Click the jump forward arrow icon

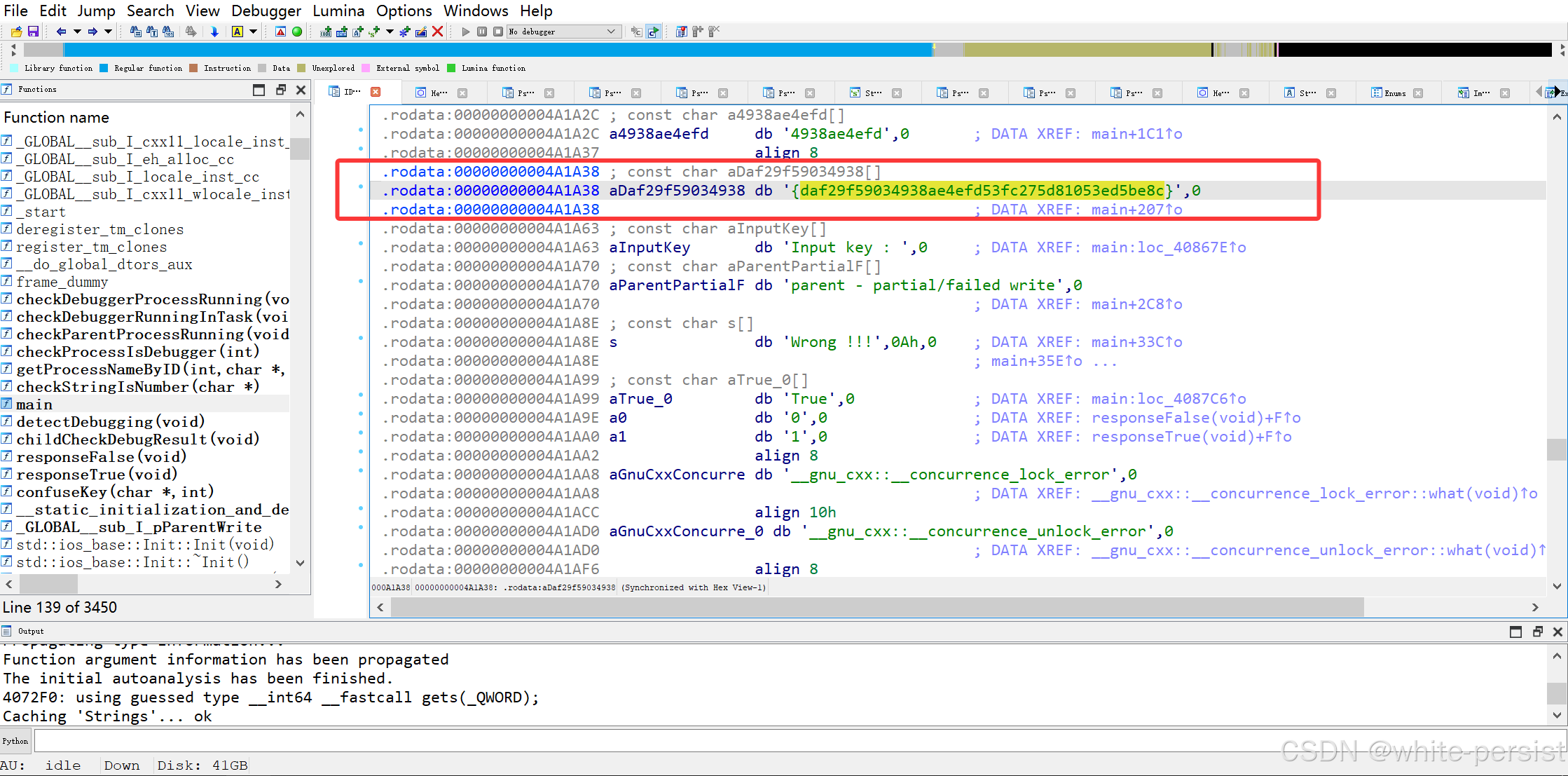(92, 32)
